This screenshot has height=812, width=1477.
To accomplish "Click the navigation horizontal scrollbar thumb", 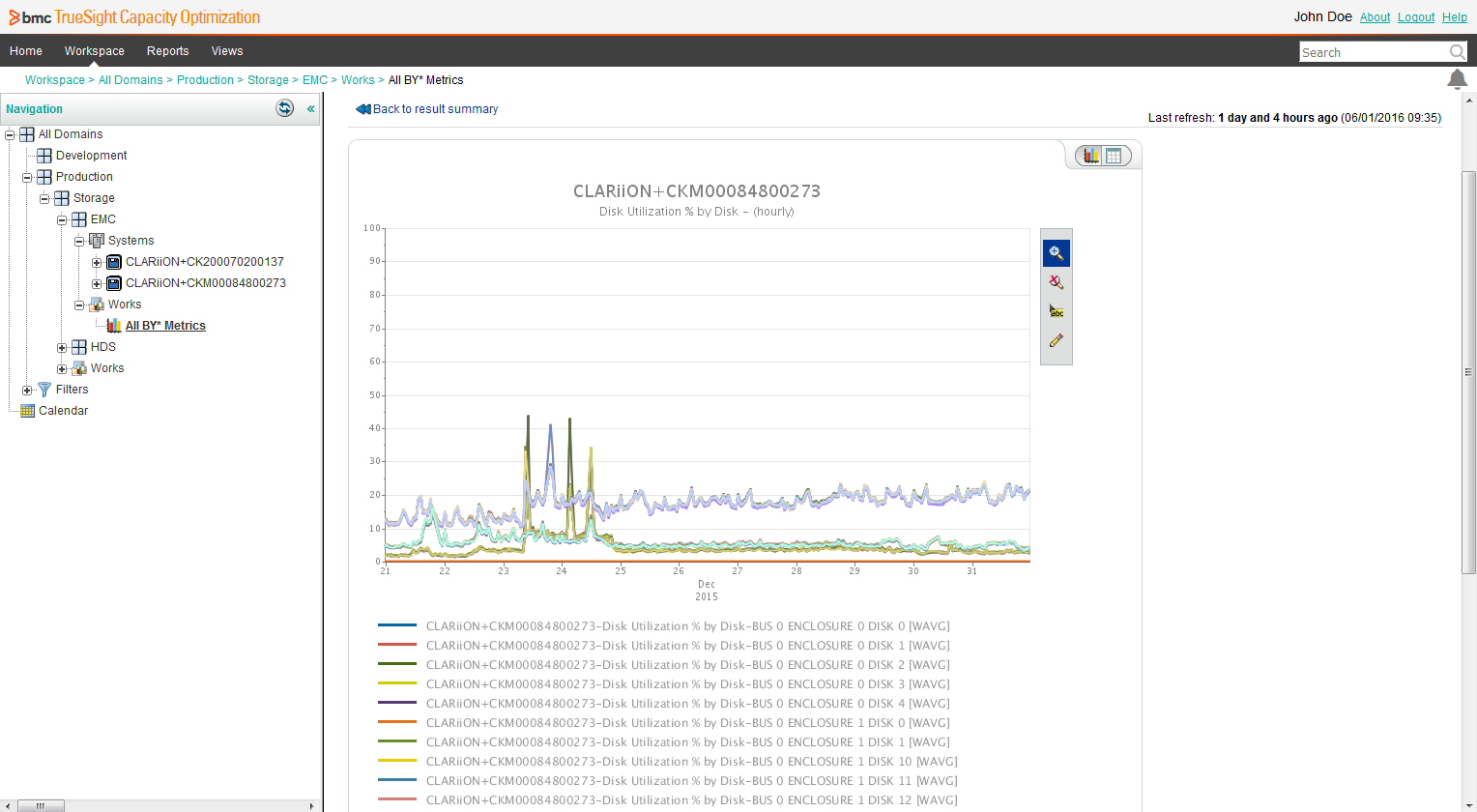I will (x=41, y=805).
